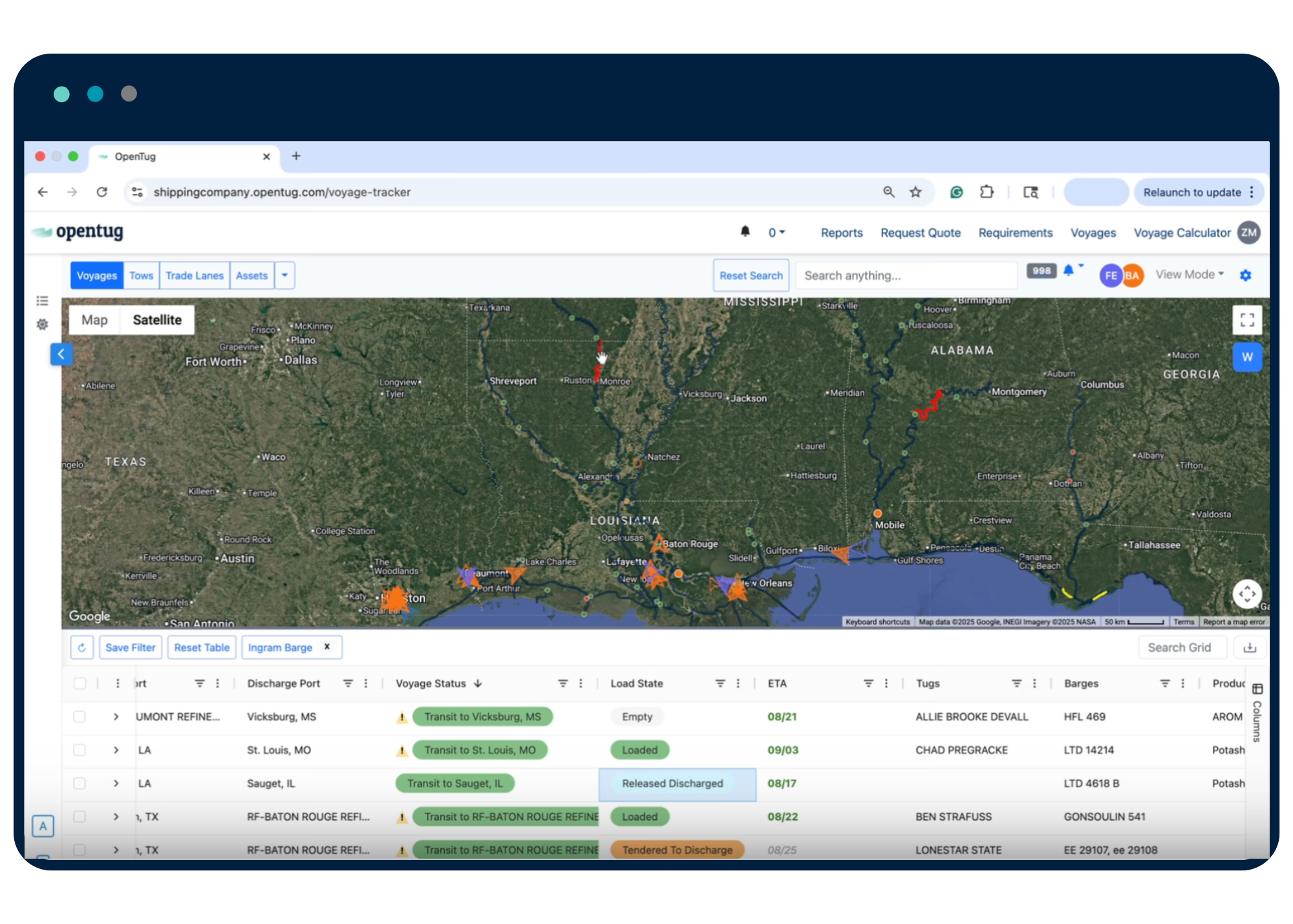Click the blue settings gear near View Mode

(1245, 275)
